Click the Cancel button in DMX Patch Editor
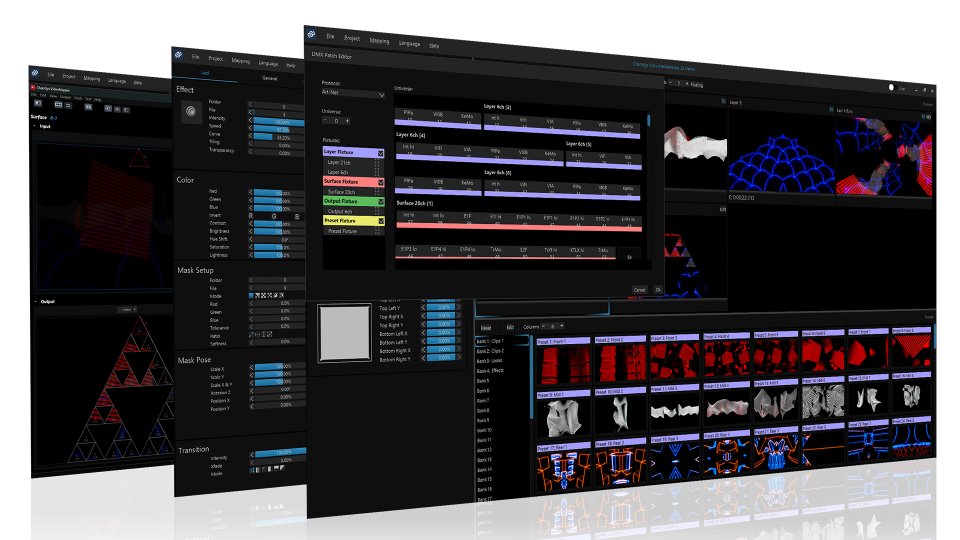This screenshot has height=540, width=960. tap(638, 290)
